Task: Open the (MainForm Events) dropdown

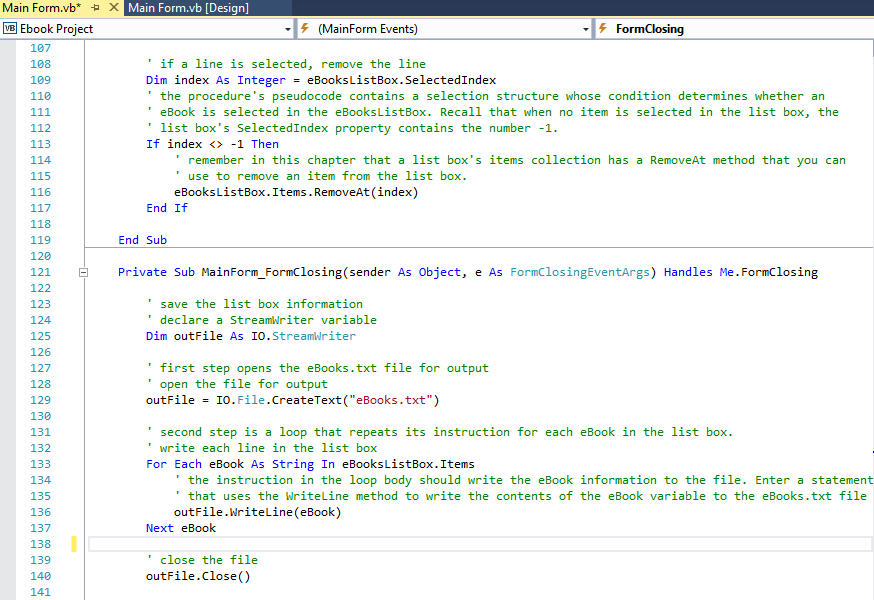Action: click(585, 29)
